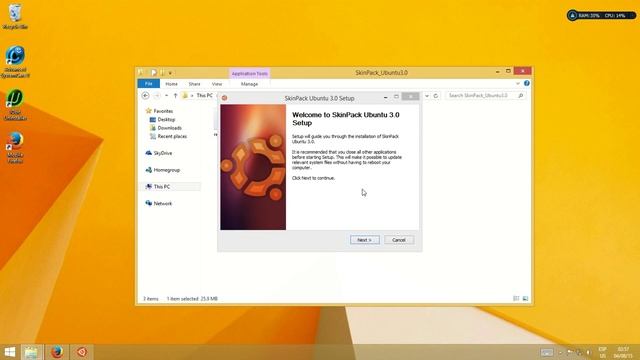
Task: Expand the ribbon with chevron arrow
Action: coord(518,83)
